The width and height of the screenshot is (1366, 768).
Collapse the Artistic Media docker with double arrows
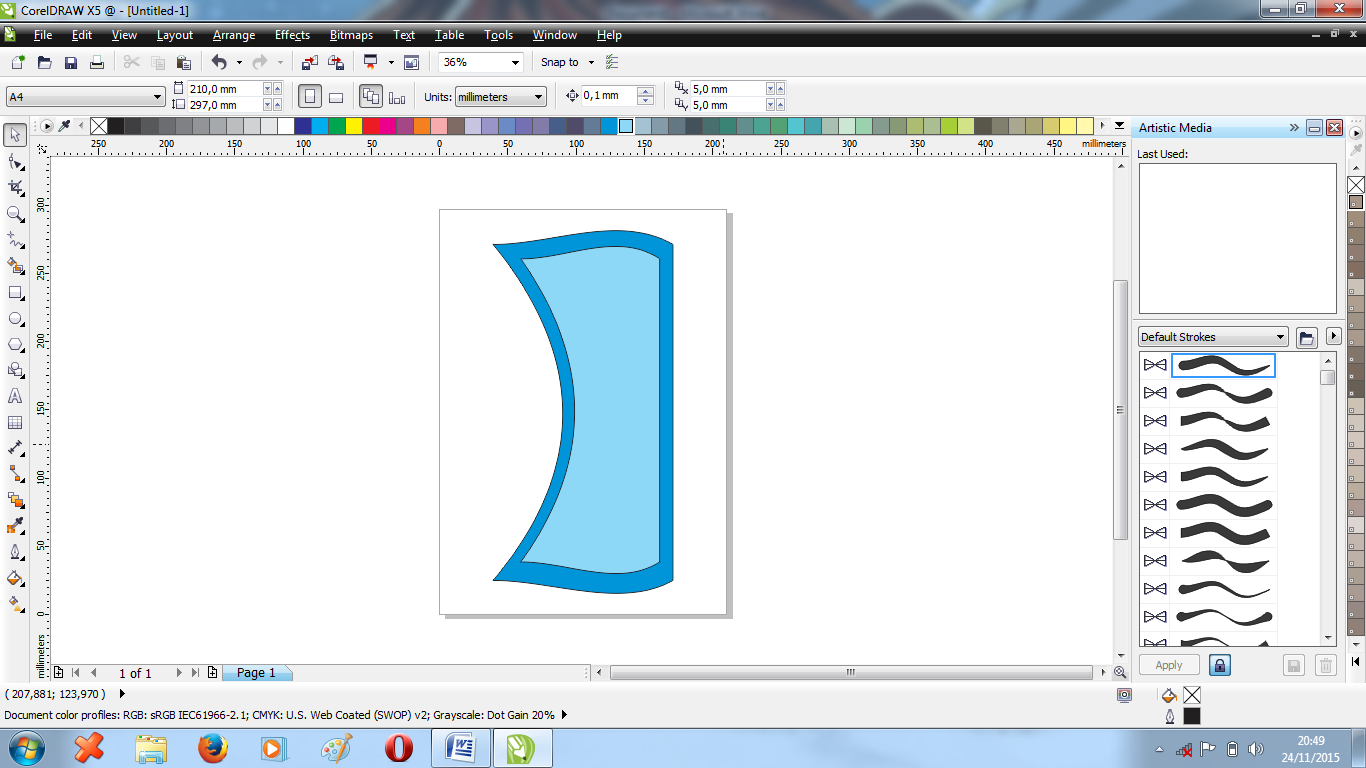(1294, 128)
